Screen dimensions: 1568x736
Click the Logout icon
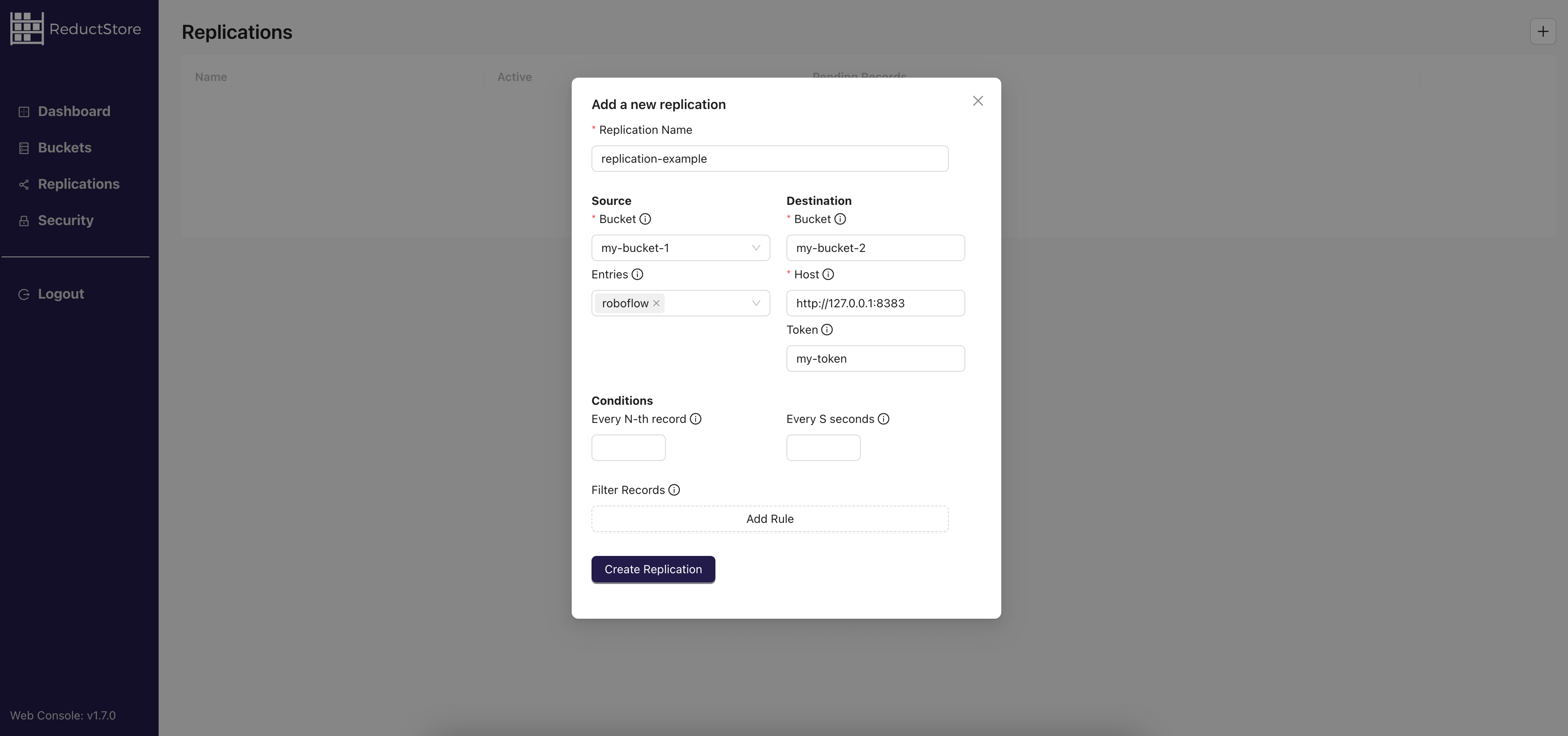pos(24,294)
